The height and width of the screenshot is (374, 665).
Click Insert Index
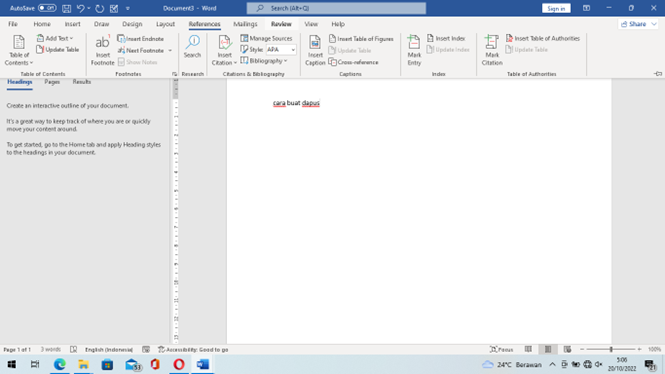(446, 38)
